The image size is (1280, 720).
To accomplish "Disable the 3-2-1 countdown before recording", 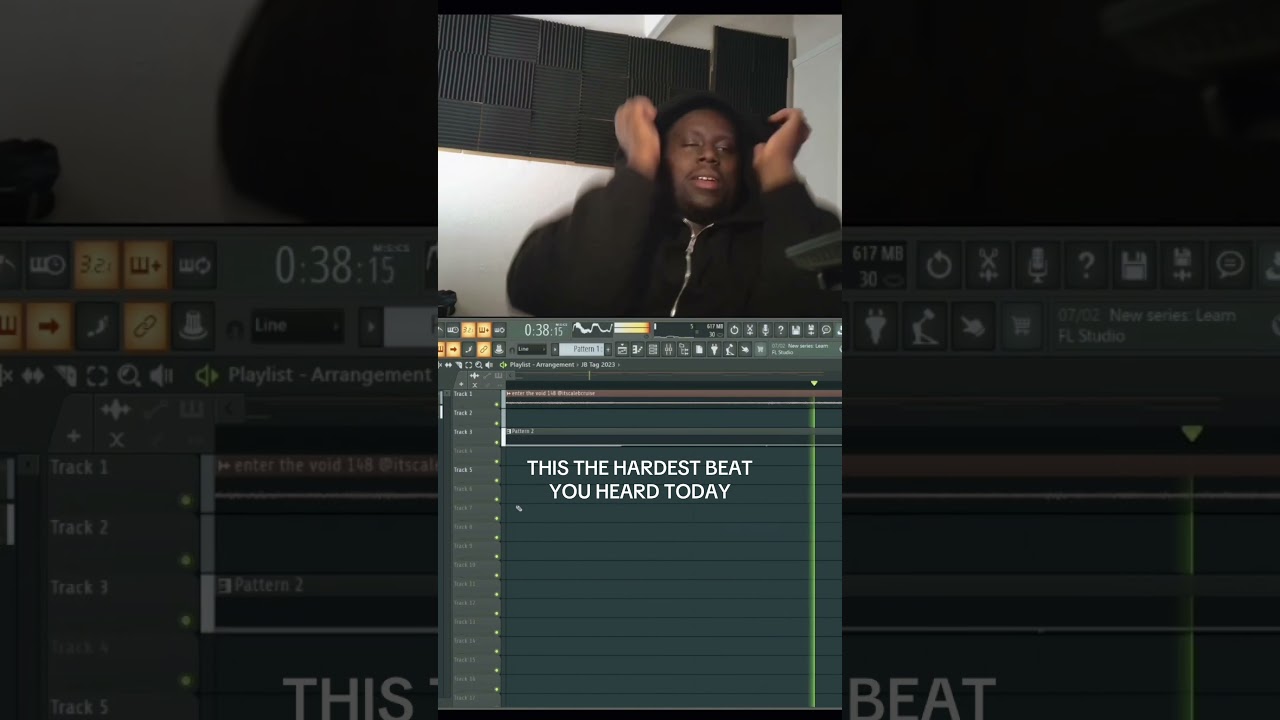I will tap(469, 330).
